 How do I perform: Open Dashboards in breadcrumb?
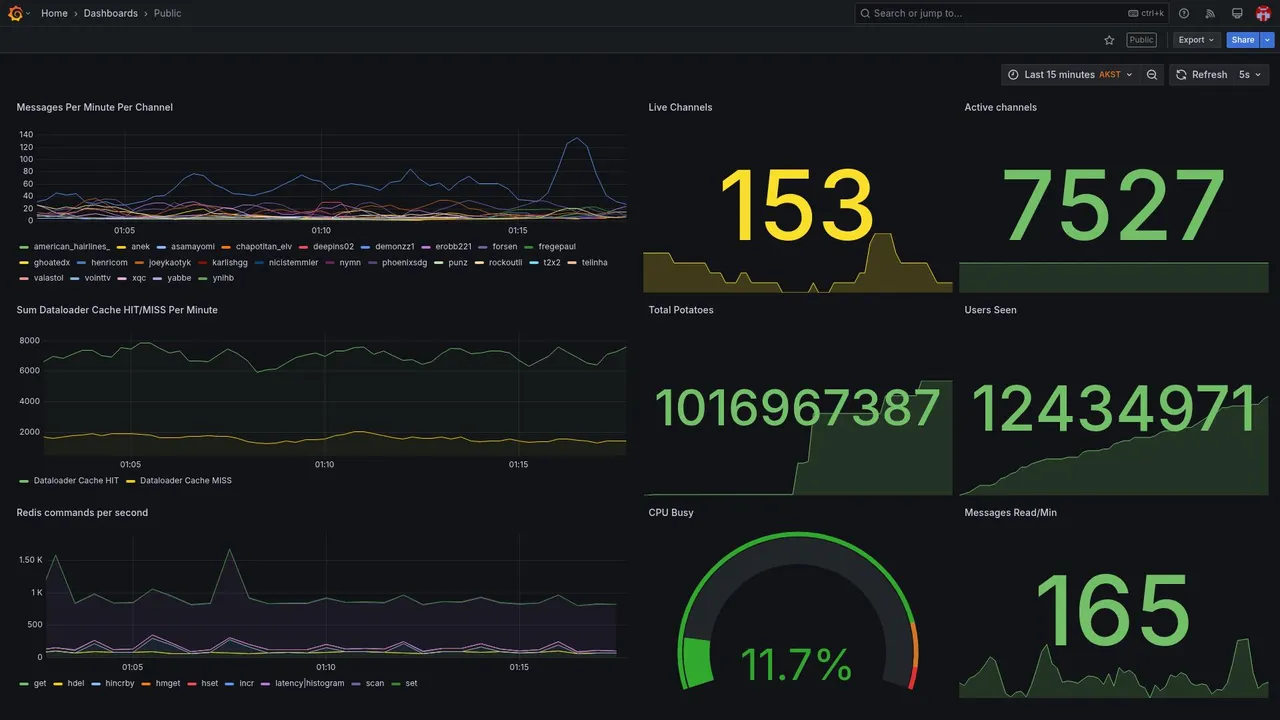111,13
